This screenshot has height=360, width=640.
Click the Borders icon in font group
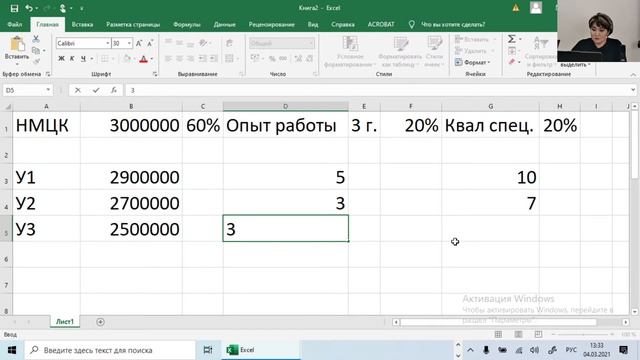point(105,59)
